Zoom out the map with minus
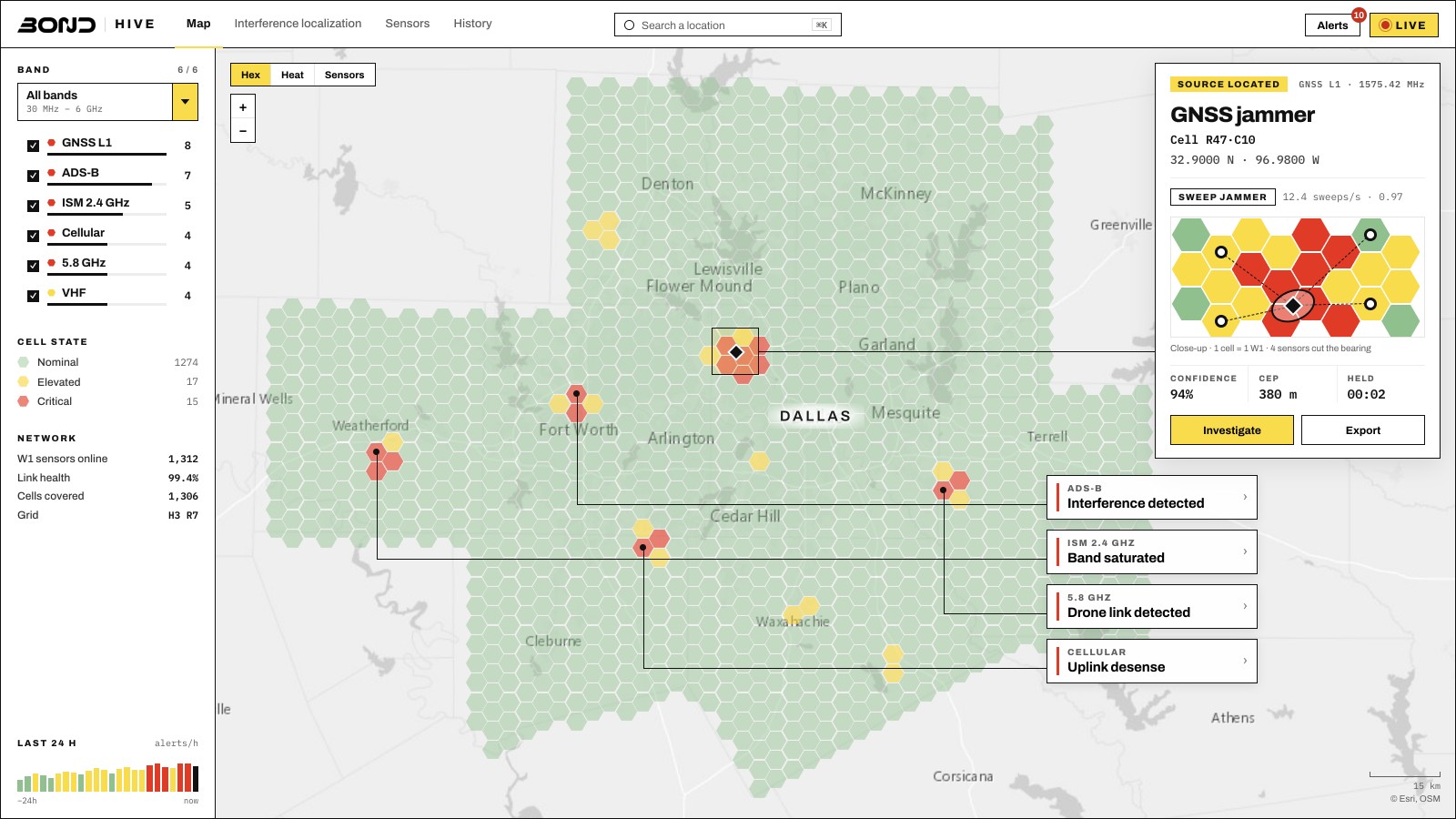This screenshot has width=1456, height=819. point(243,131)
